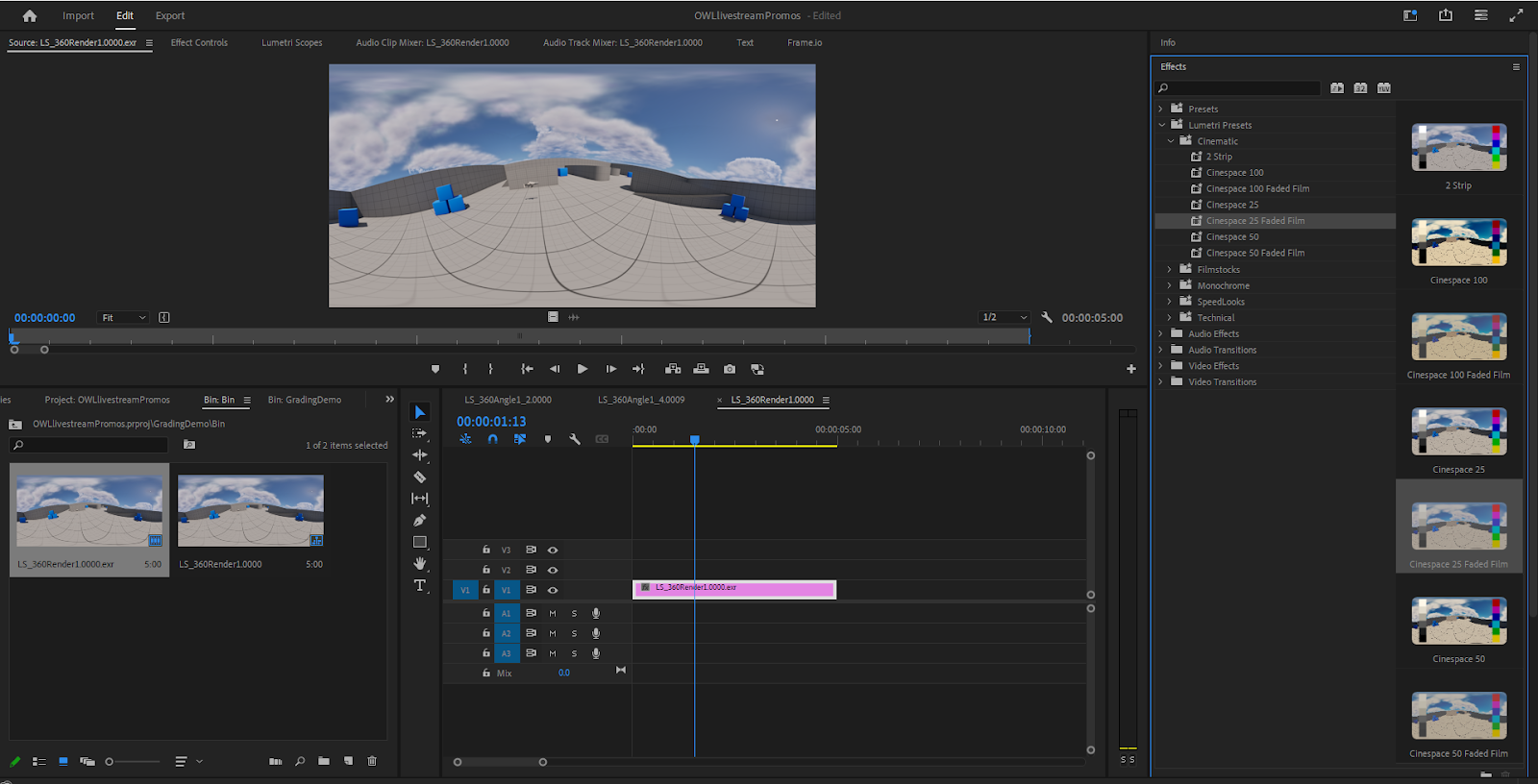Viewport: 1538px width, 784px height.
Task: Select the Ripple Edit tool
Action: point(420,455)
